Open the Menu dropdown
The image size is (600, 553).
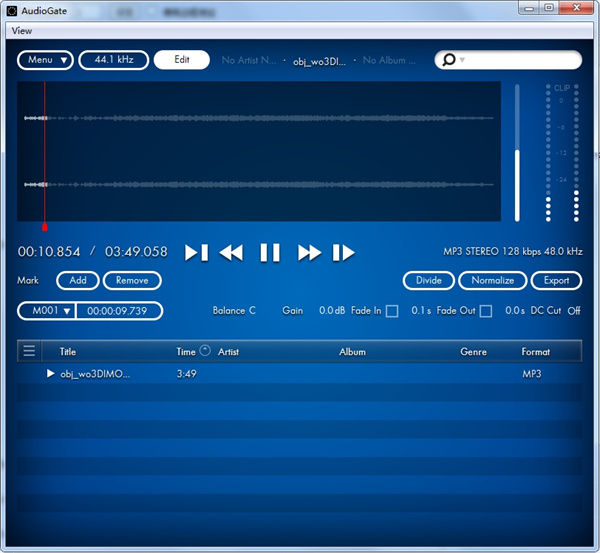click(x=45, y=60)
